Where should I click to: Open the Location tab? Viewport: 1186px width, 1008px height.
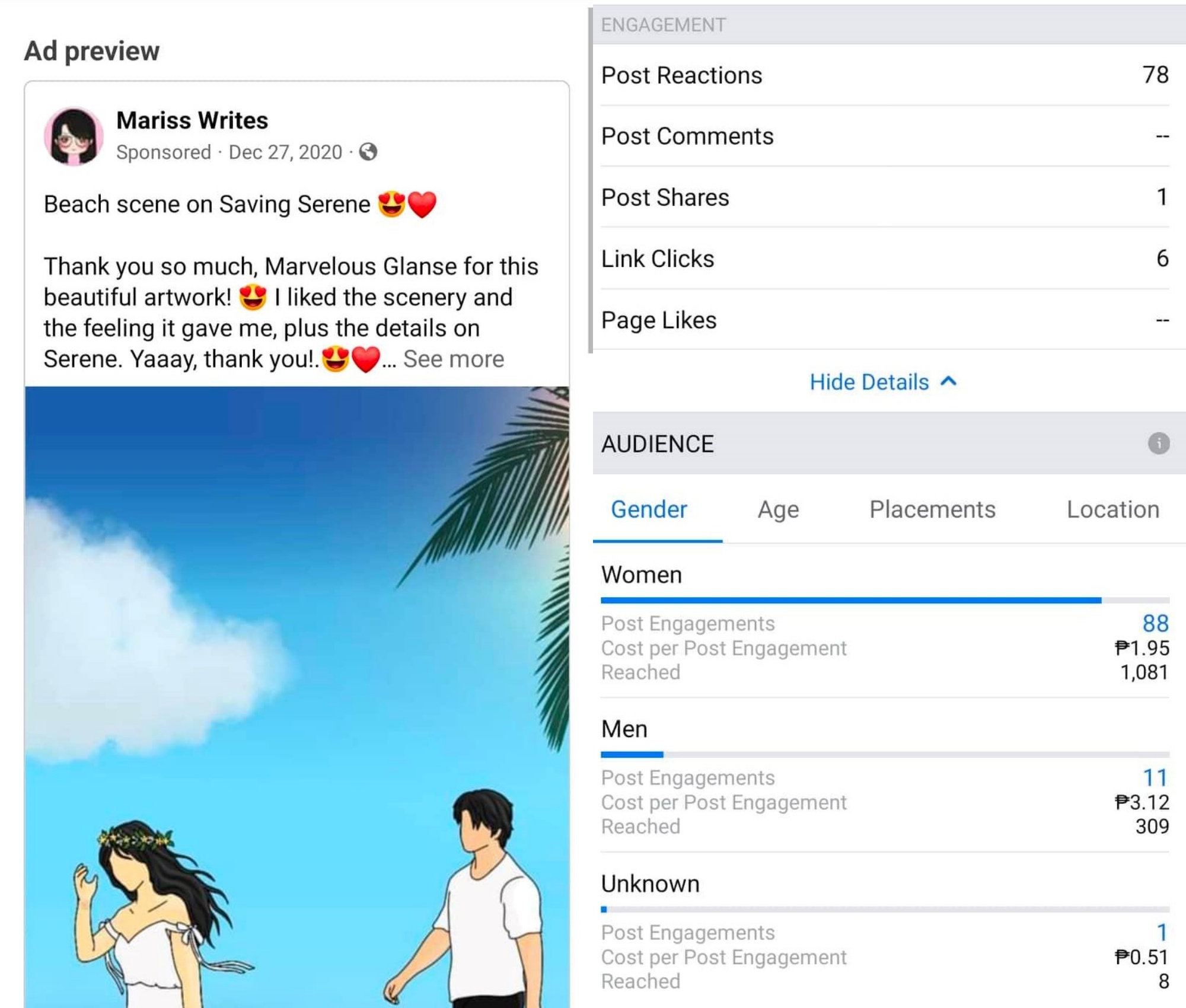coord(1112,509)
